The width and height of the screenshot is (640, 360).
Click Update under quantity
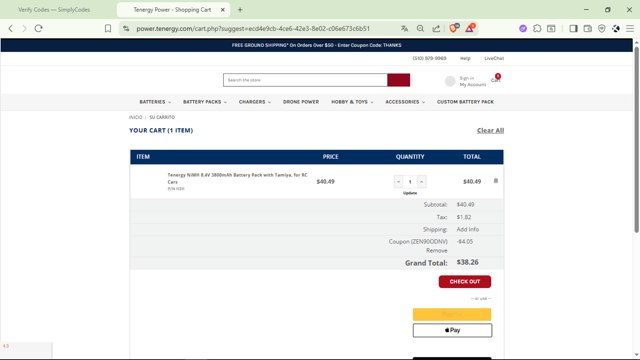click(x=410, y=193)
